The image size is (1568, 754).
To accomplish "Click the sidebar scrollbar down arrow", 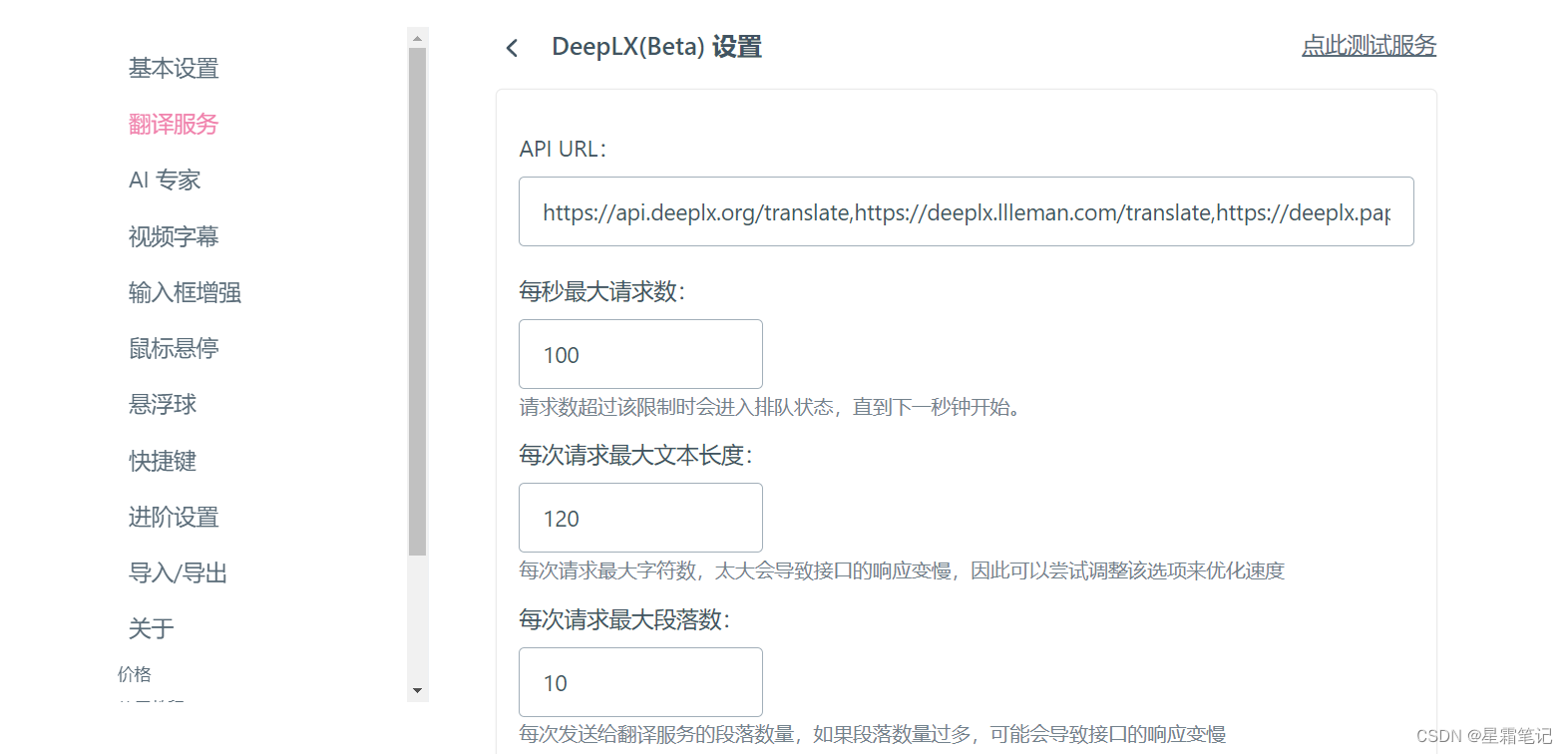I will click(x=417, y=690).
